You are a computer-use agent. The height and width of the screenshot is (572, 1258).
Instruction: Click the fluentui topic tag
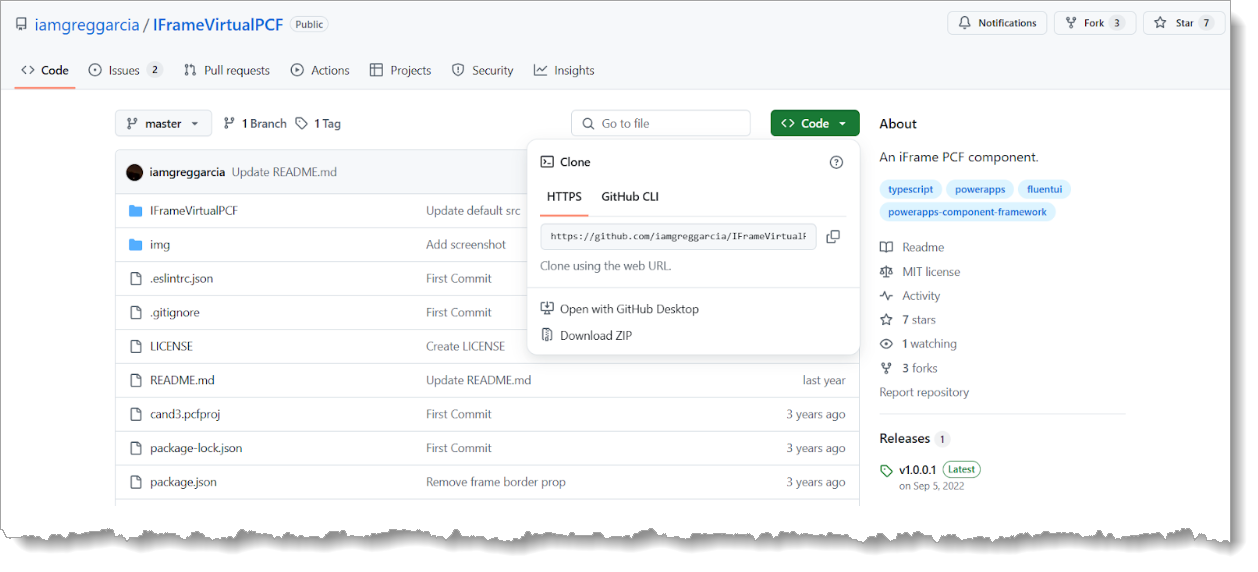point(1044,189)
